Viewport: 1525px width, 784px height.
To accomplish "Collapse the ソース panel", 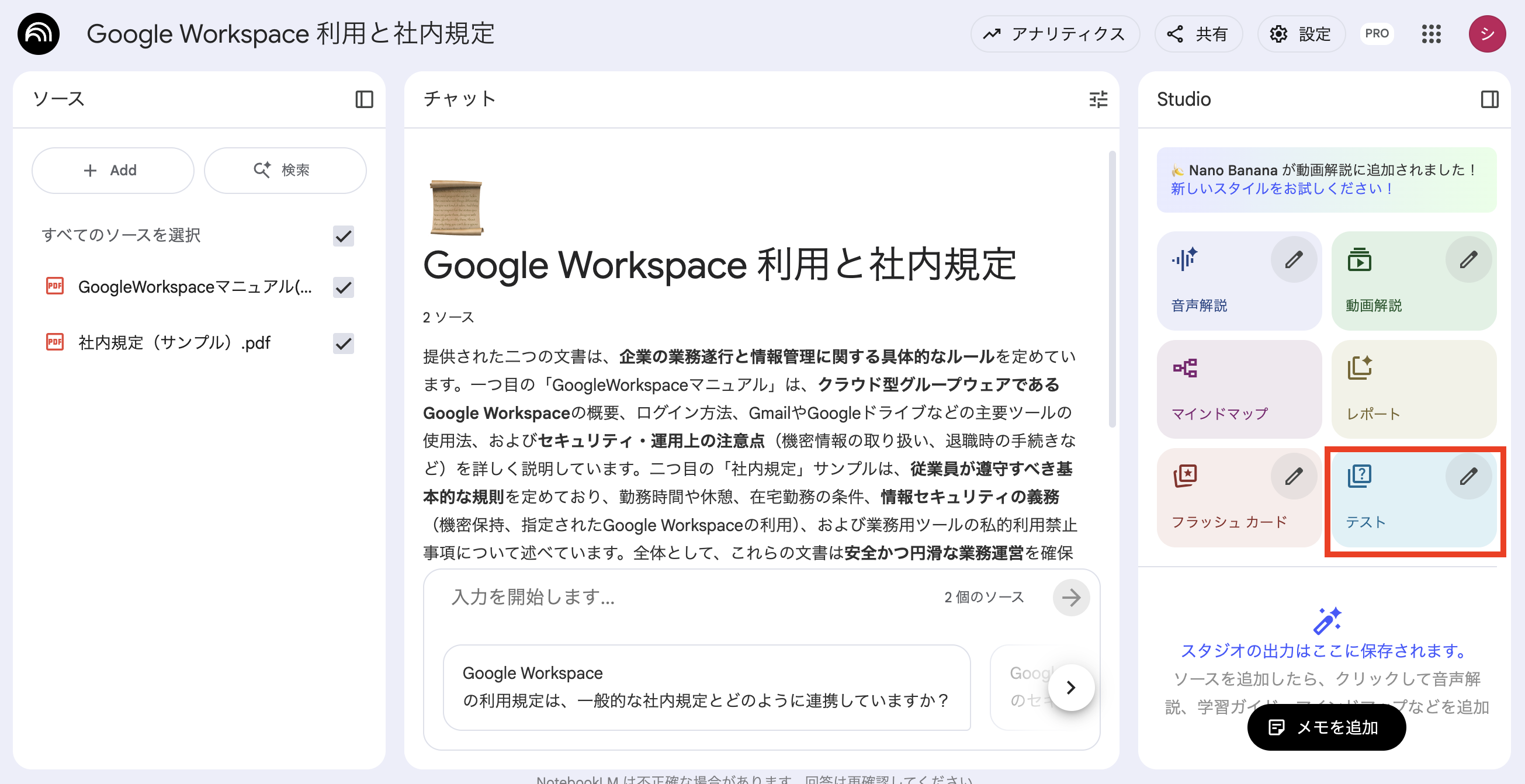I will (365, 99).
